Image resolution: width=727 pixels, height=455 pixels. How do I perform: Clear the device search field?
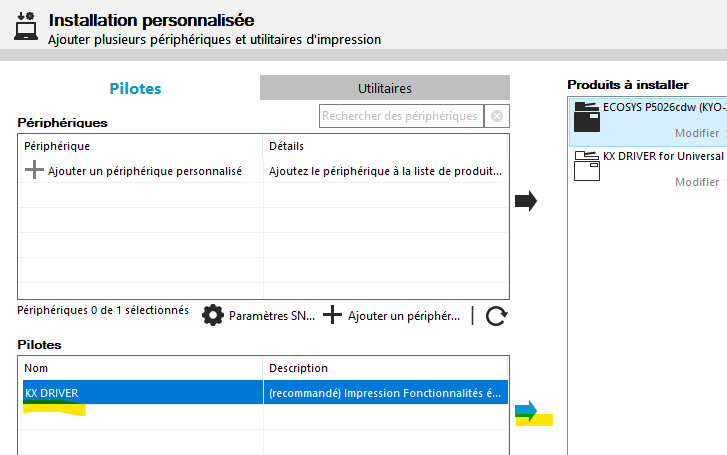(x=496, y=116)
